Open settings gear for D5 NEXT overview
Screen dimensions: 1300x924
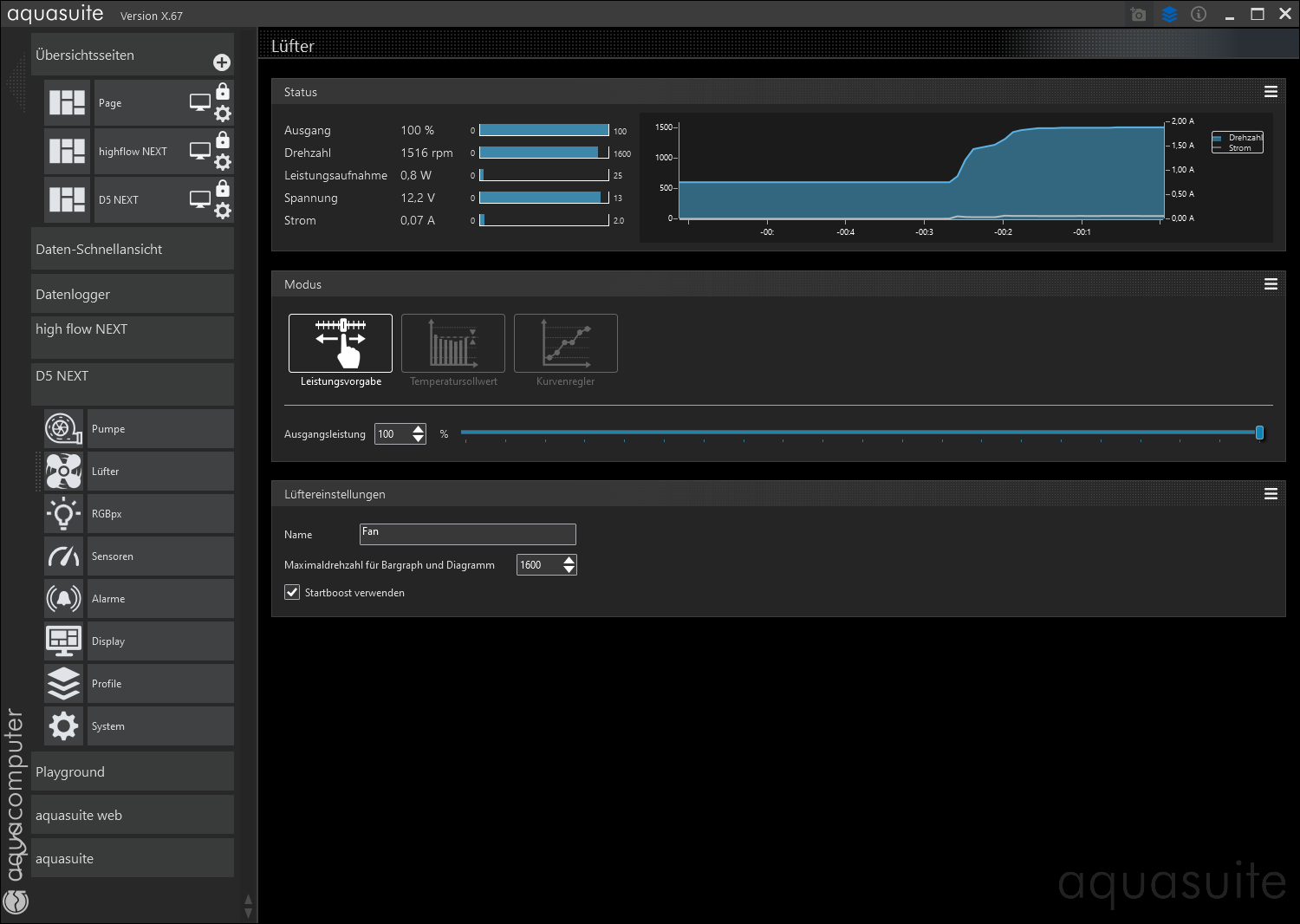pos(223,211)
